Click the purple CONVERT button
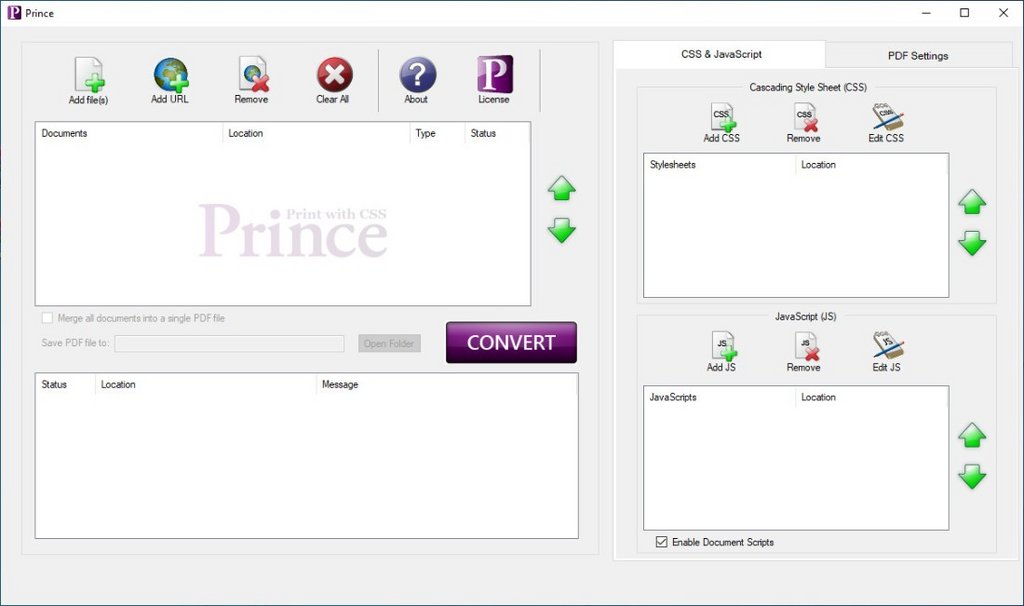Screen dimensions: 1024x606 pos(511,342)
